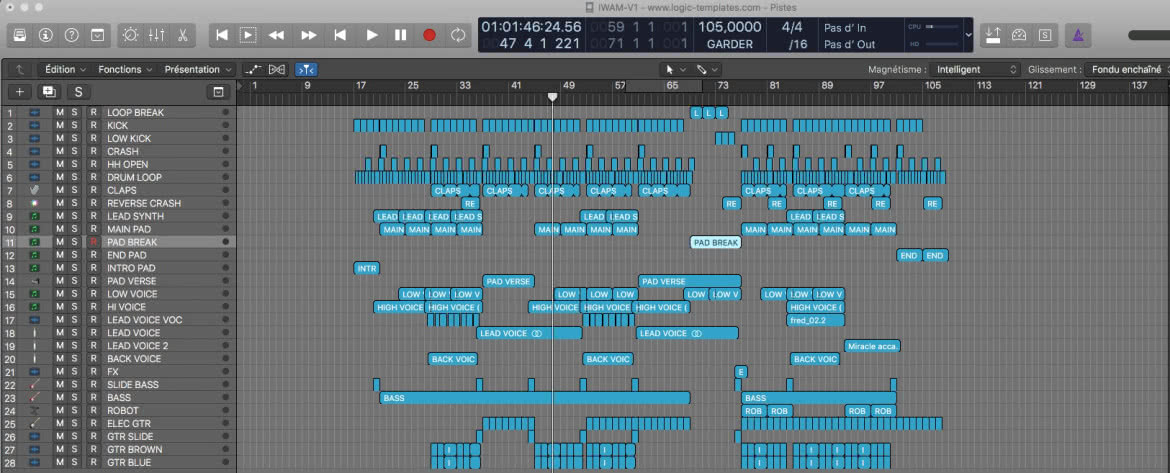Image resolution: width=1170 pixels, height=473 pixels.
Task: Select the first BASS region
Action: coord(534,398)
